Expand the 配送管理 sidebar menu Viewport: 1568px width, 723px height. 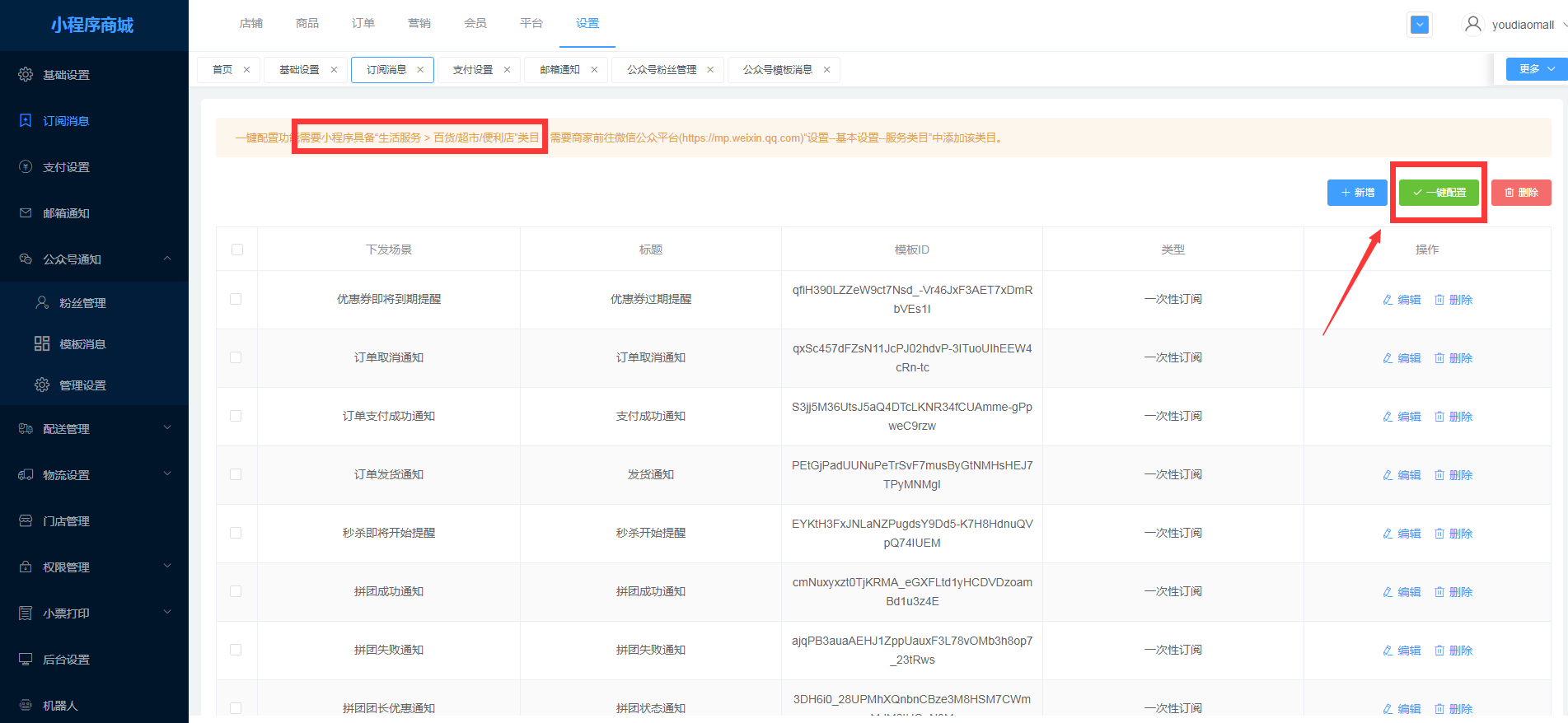point(167,428)
